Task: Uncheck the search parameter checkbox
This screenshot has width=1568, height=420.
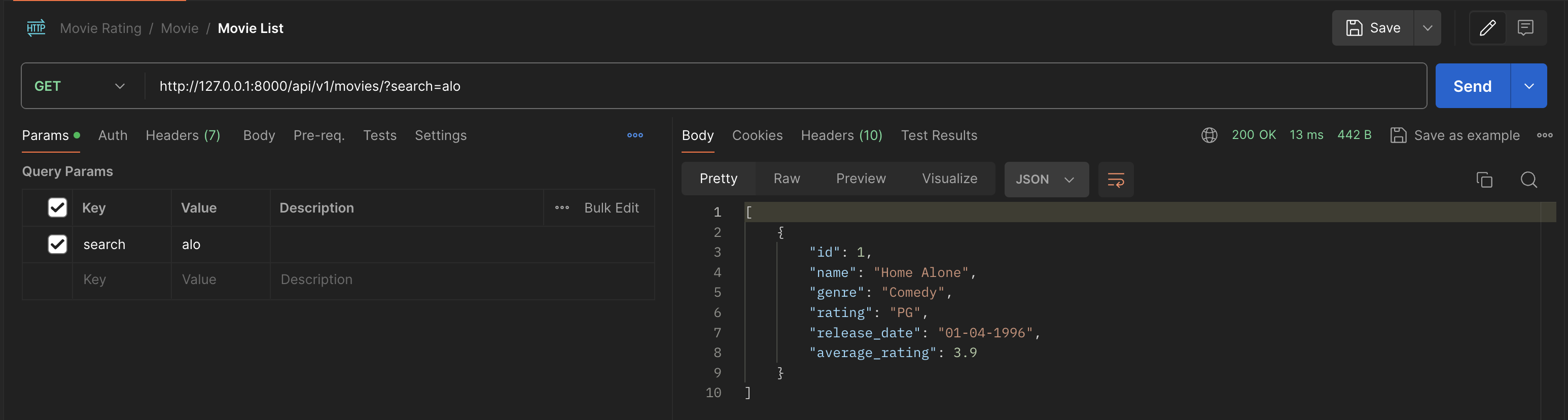Action: point(57,244)
